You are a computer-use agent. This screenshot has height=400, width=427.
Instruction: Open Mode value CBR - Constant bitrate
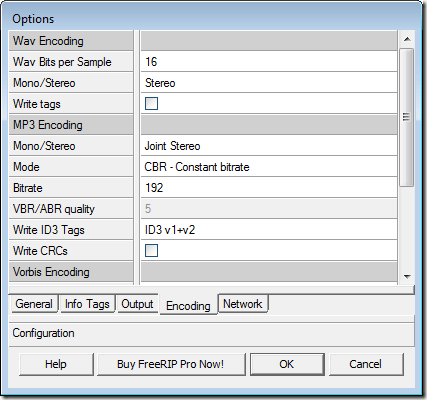(269, 167)
